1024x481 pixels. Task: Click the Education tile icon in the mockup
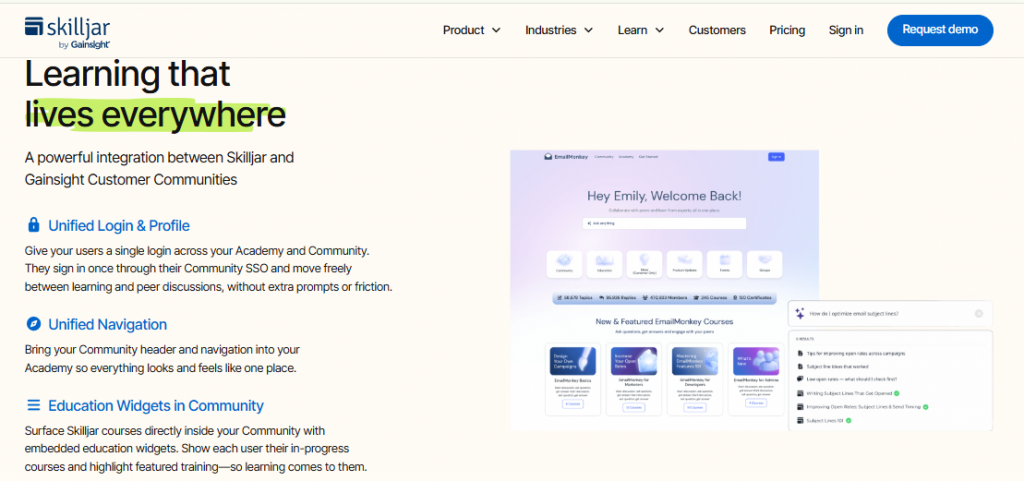(604, 260)
